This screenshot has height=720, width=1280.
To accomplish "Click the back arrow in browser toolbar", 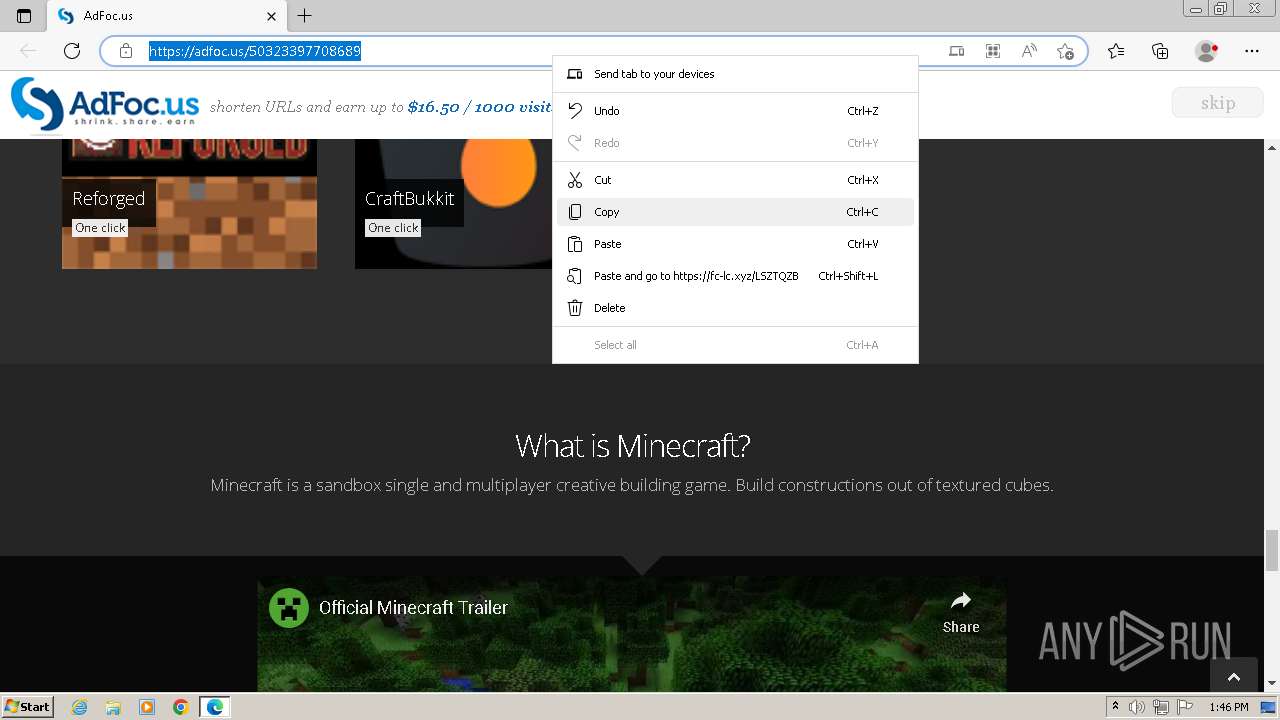I will click(28, 51).
